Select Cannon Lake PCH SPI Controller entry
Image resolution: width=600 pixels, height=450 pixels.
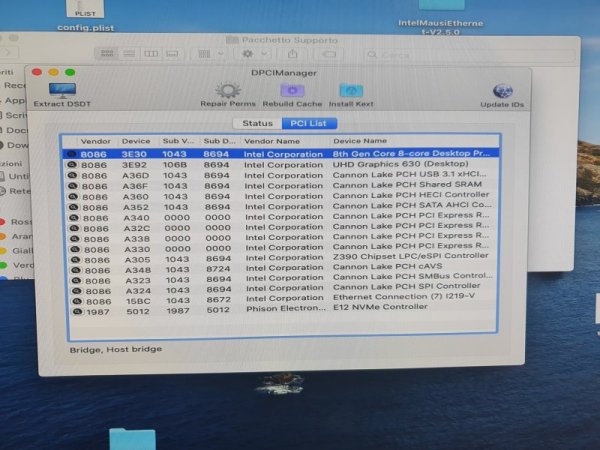coord(406,286)
